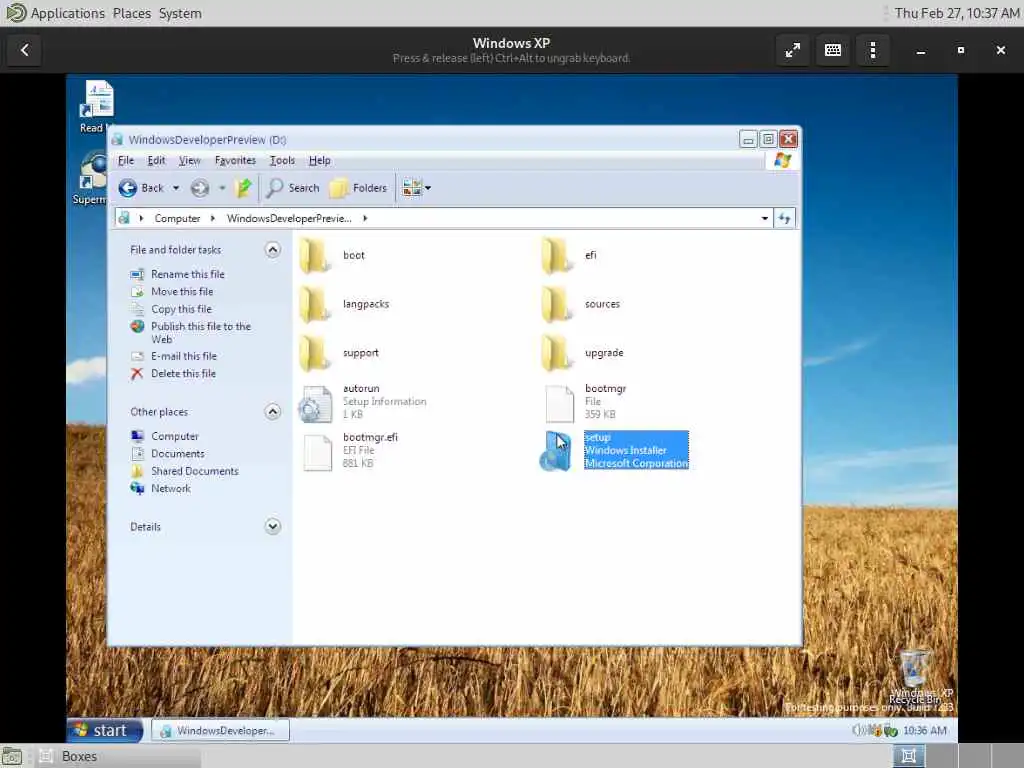Open the Boxes keyboard shortcuts icon

[x=833, y=50]
